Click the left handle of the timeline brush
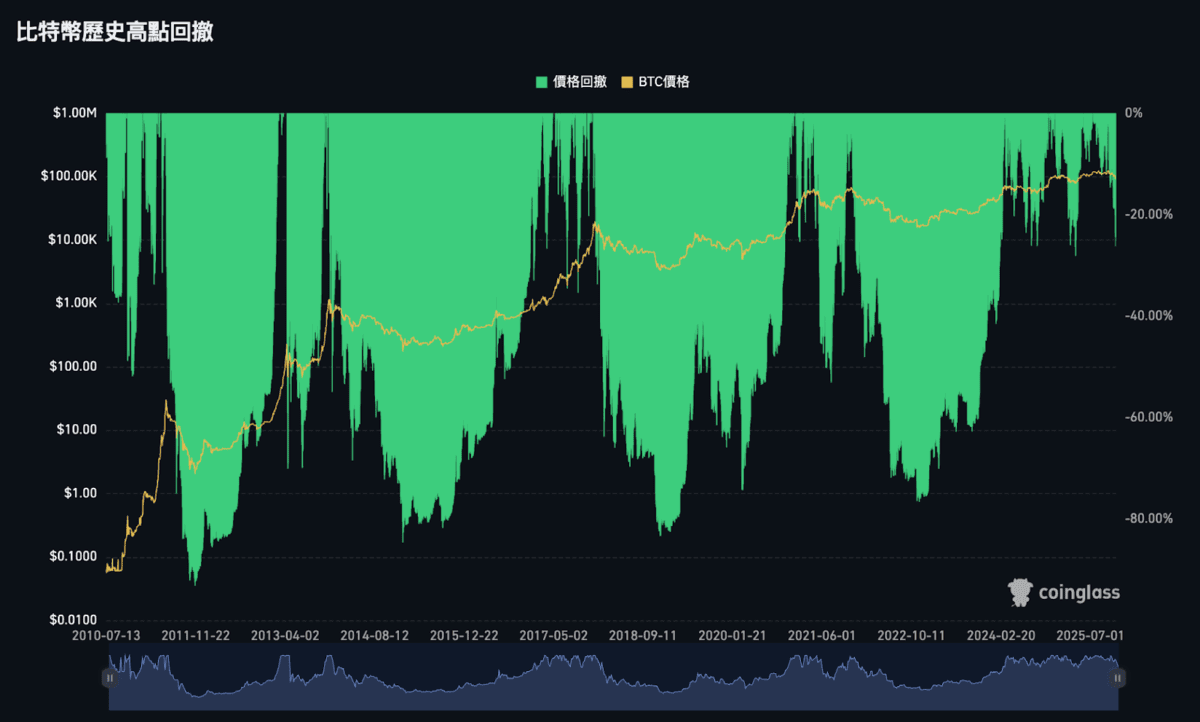This screenshot has width=1200, height=722. (x=110, y=678)
